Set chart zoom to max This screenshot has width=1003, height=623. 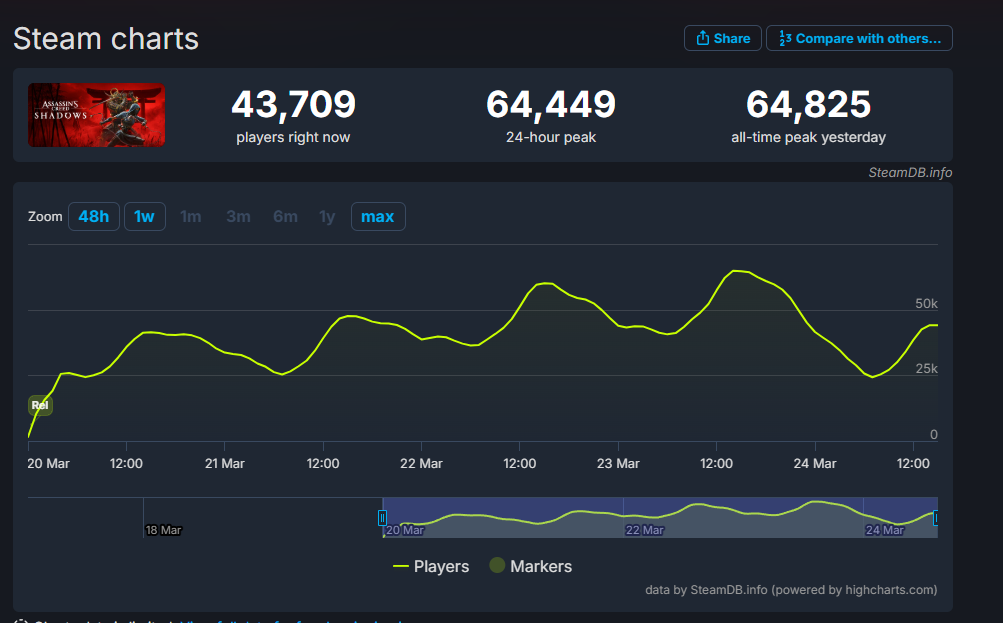(x=377, y=216)
